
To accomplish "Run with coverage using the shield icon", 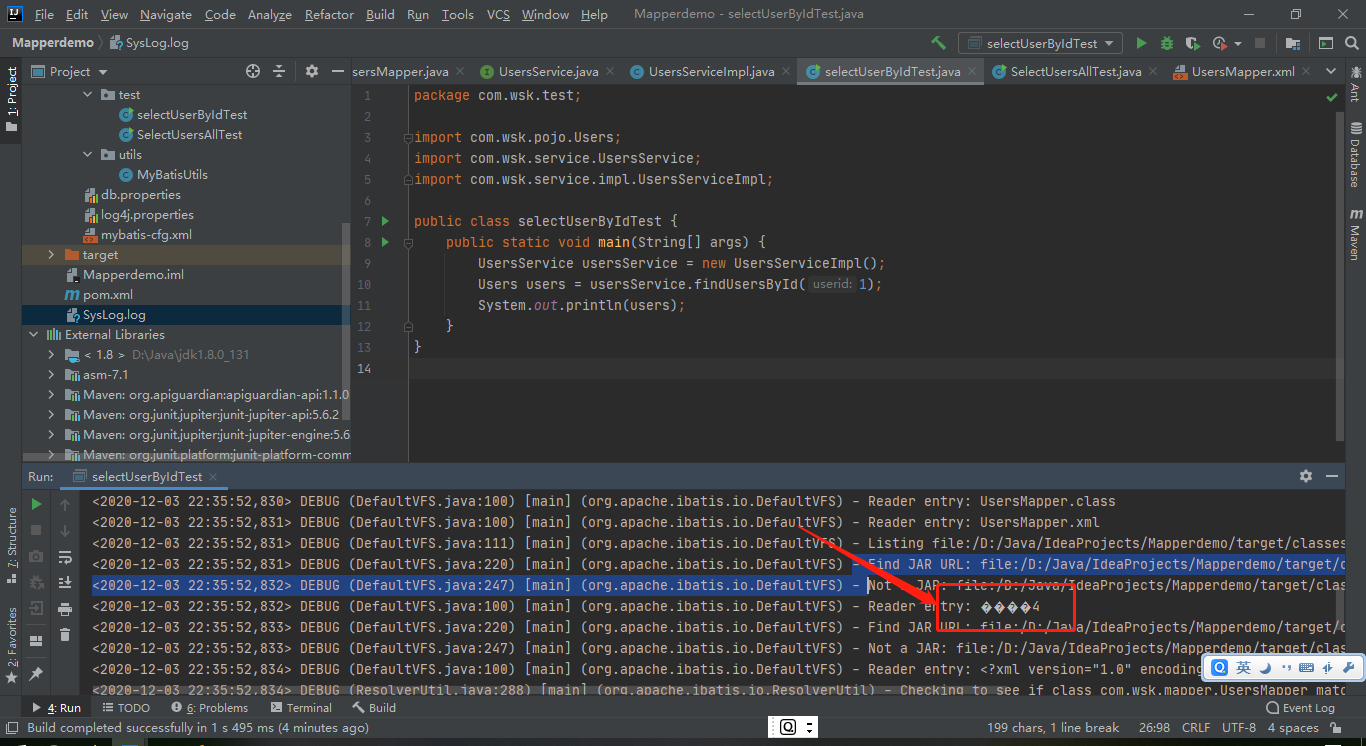I will click(1192, 43).
